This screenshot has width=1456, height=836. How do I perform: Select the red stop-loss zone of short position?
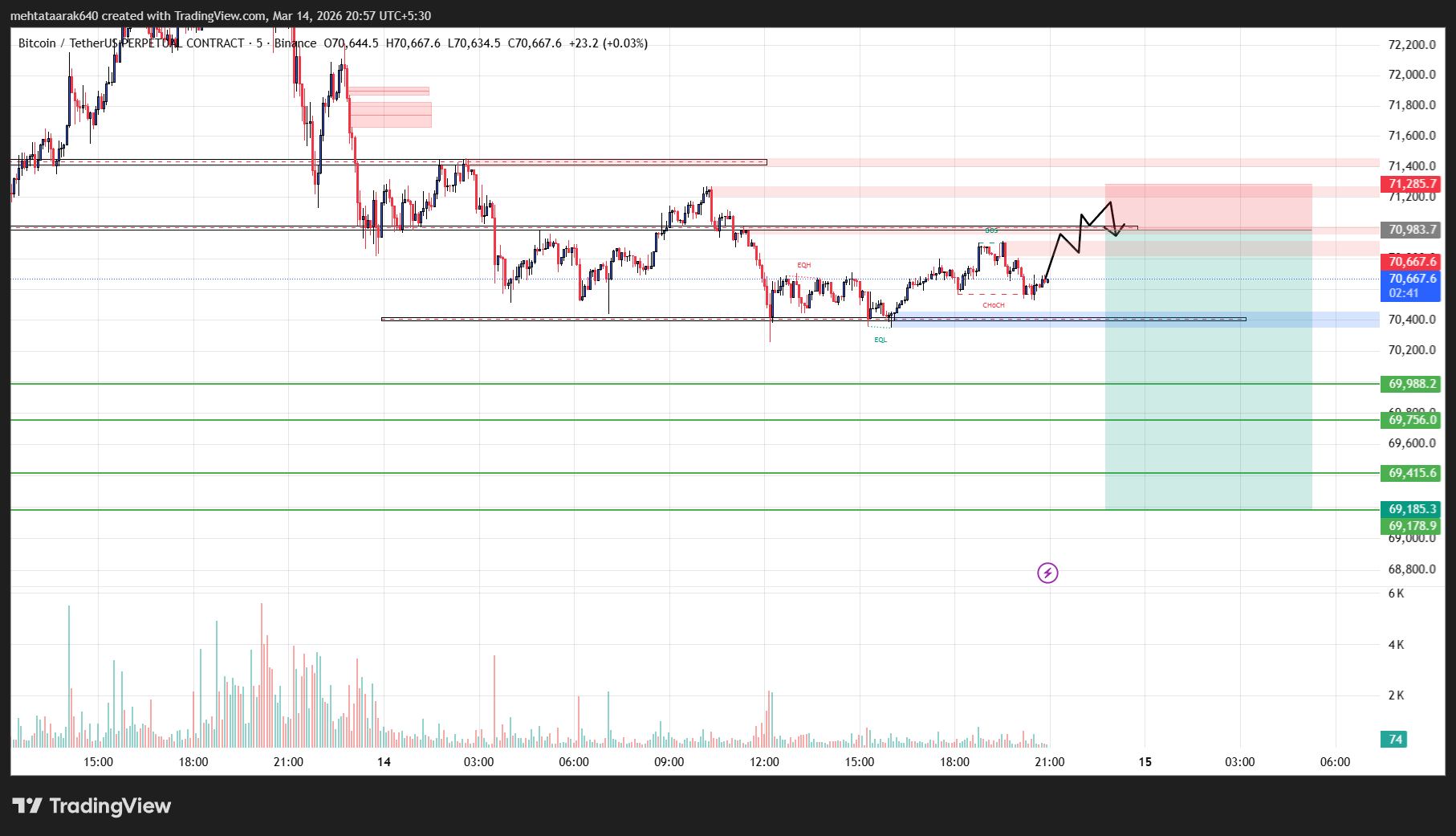click(x=1208, y=206)
